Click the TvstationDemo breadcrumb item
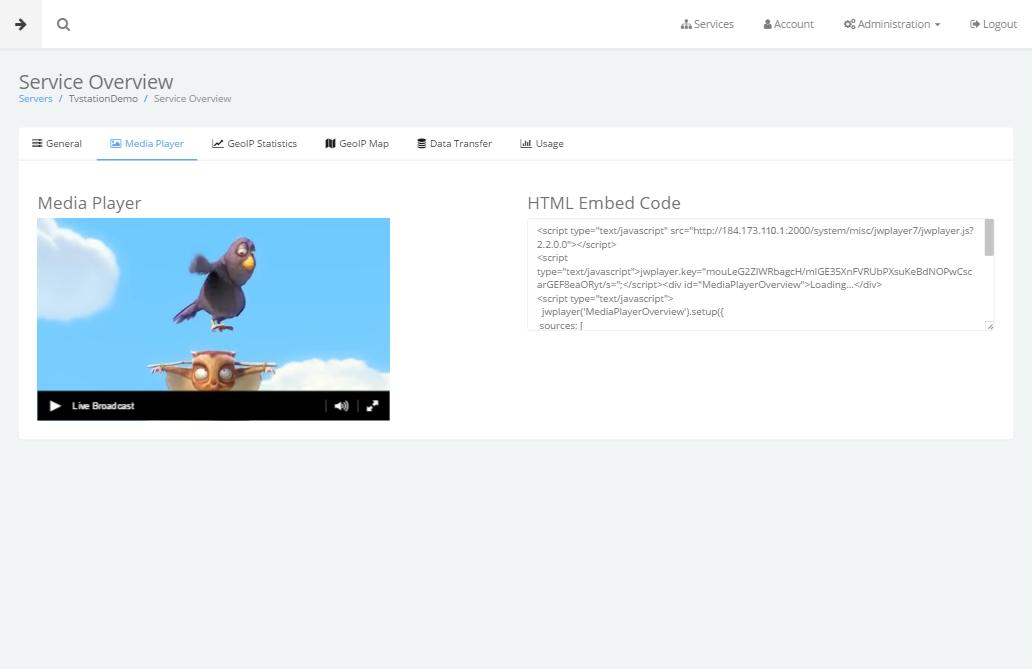 (103, 99)
